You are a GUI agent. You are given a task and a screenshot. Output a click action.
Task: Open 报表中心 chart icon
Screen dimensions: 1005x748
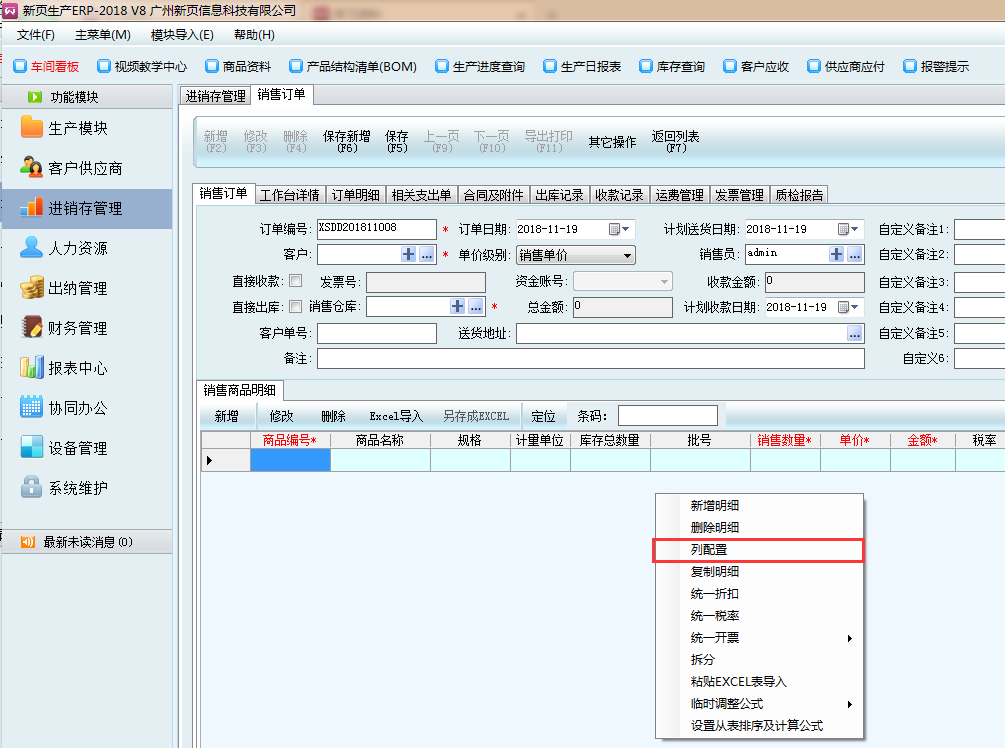pos(32,368)
